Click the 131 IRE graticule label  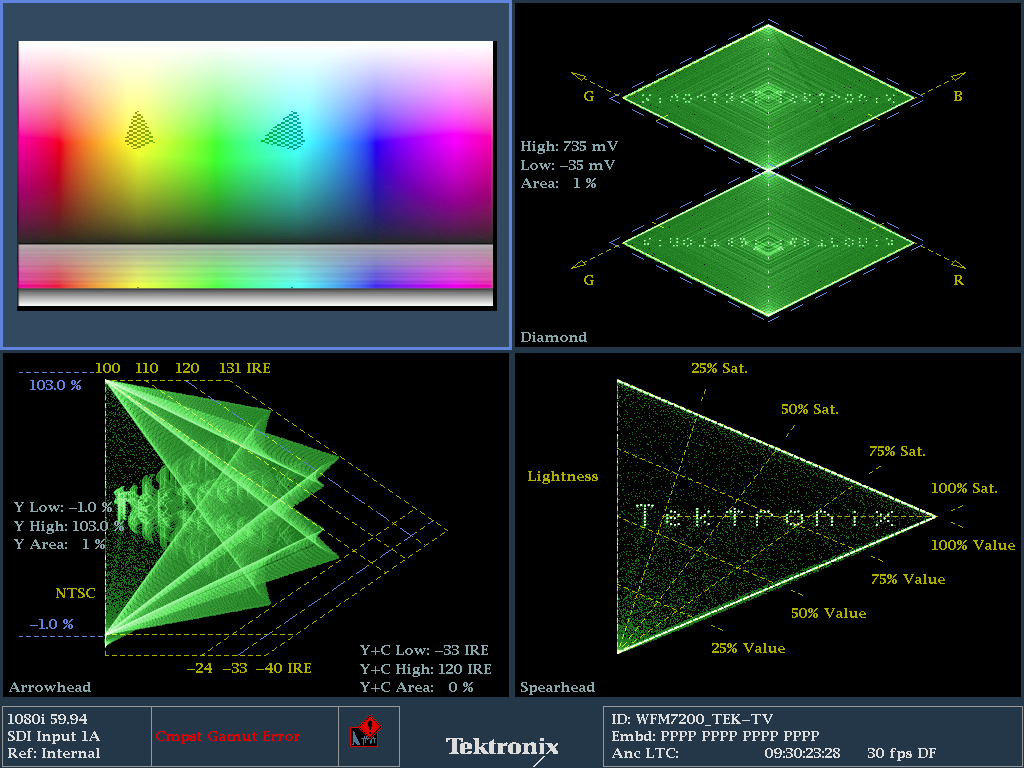tap(244, 368)
